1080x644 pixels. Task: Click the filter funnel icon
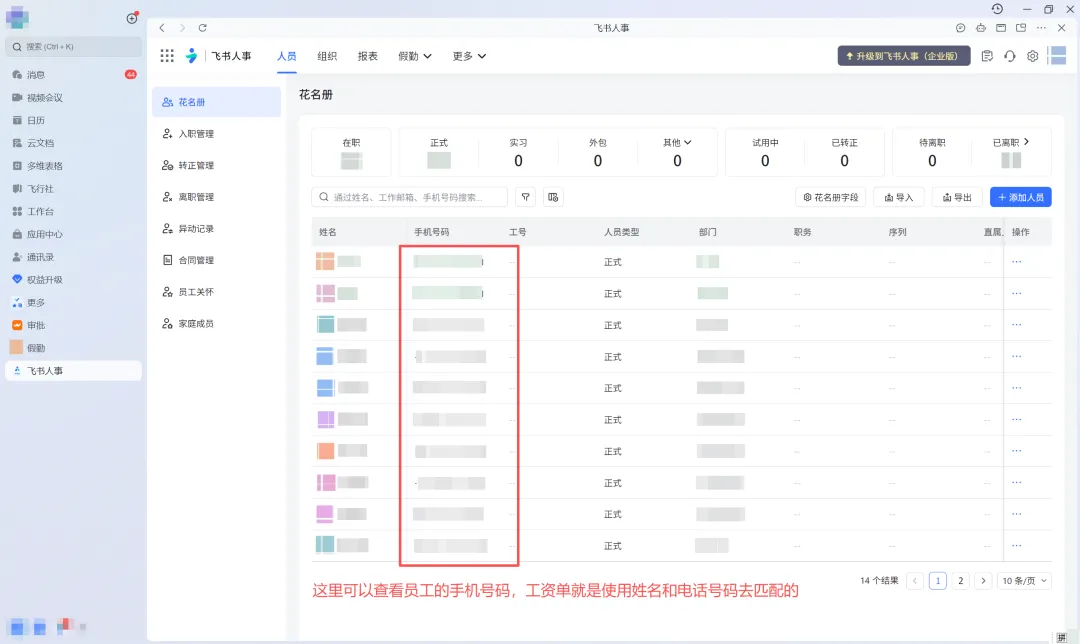tap(526, 197)
